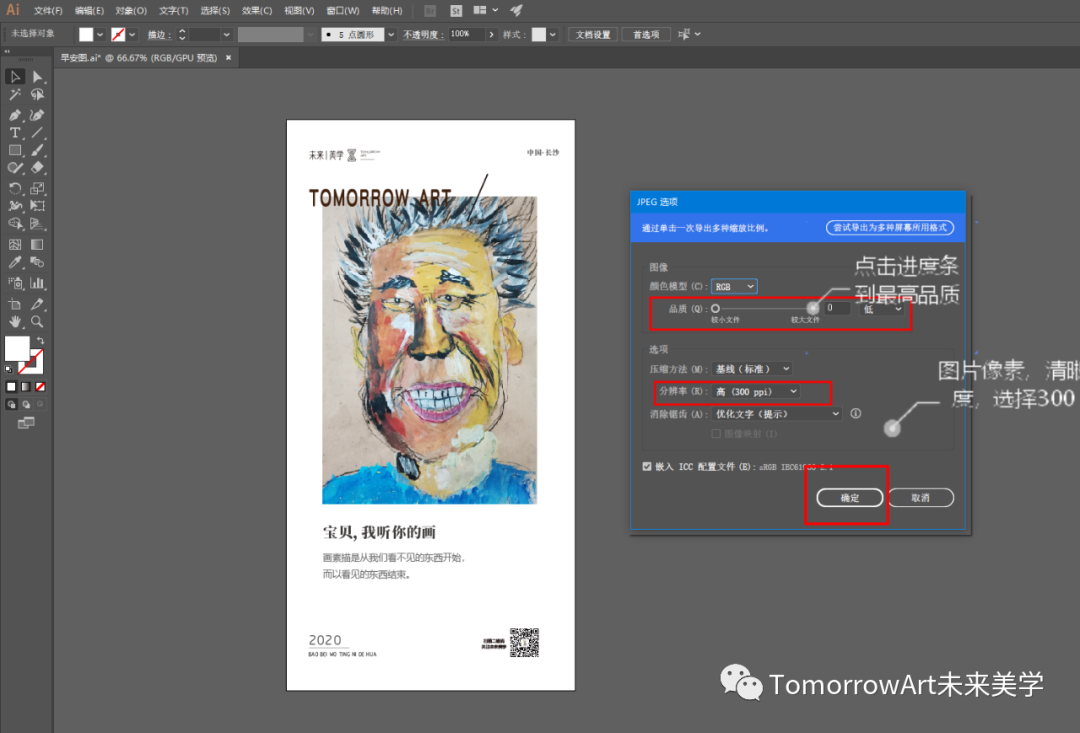Select the Hand tool
This screenshot has height=733, width=1080.
pos(15,322)
